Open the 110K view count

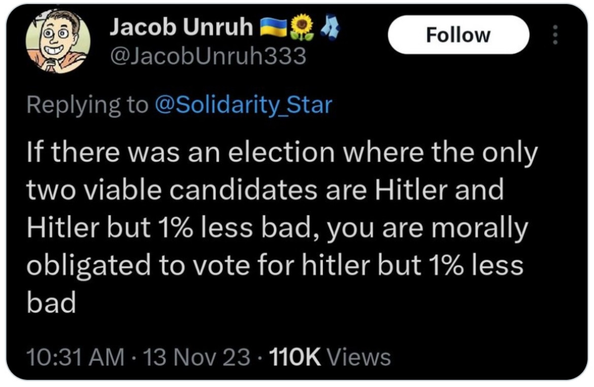[295, 357]
